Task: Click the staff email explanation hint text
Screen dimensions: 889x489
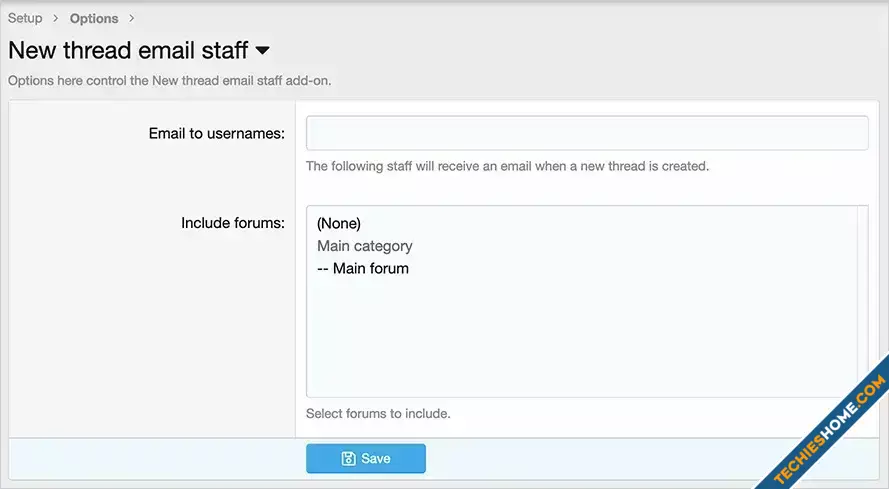Action: [507, 166]
